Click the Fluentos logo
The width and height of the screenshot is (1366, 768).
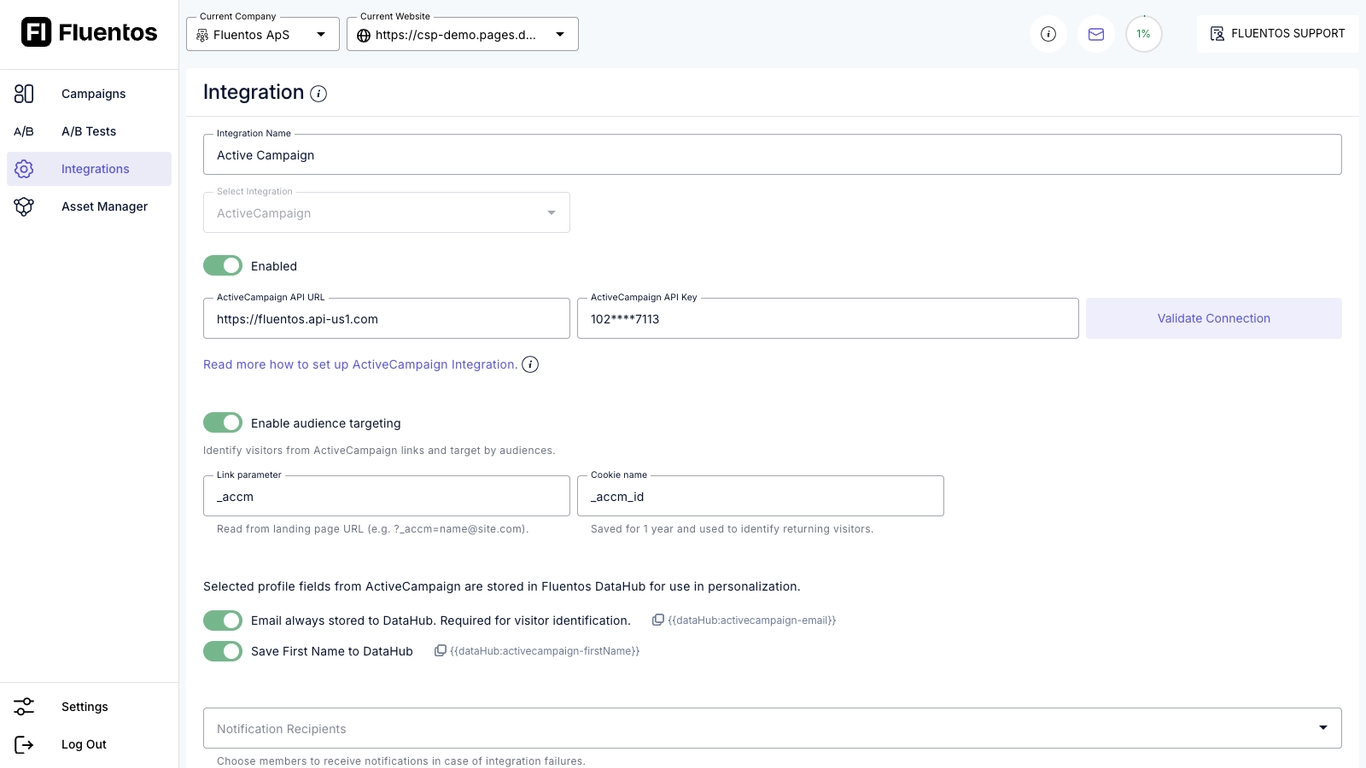[89, 32]
